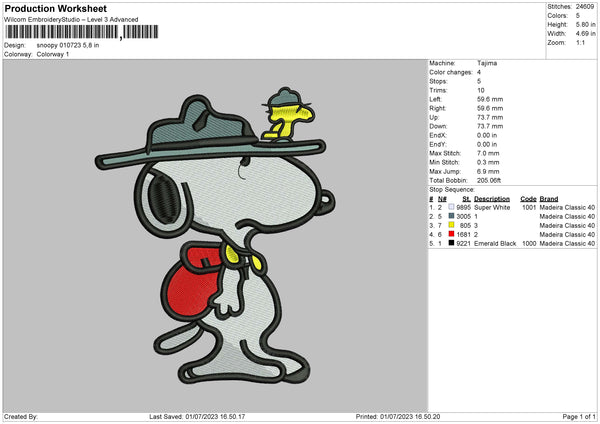Click the height value "5.80 in"
The height and width of the screenshot is (424, 600).
585,24
